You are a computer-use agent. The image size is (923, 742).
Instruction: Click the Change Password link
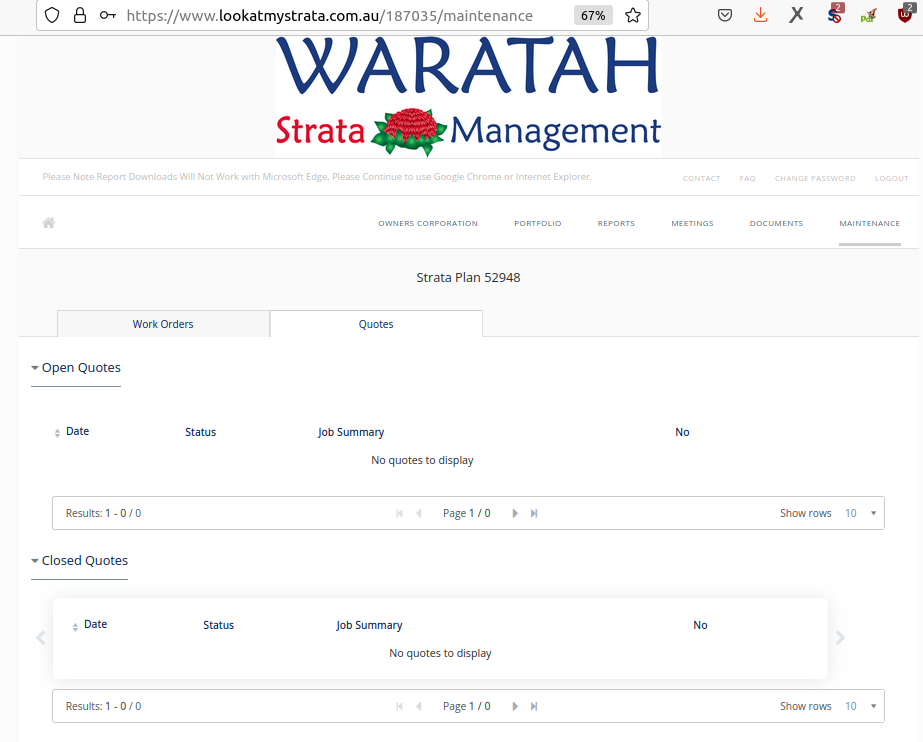815,178
